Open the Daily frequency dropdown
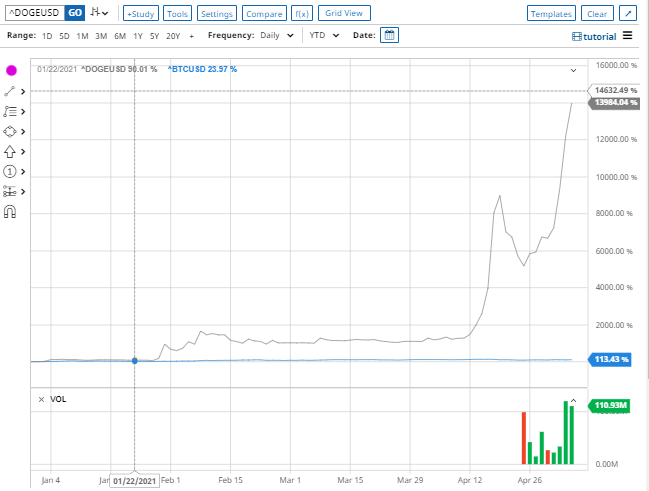 coord(277,36)
